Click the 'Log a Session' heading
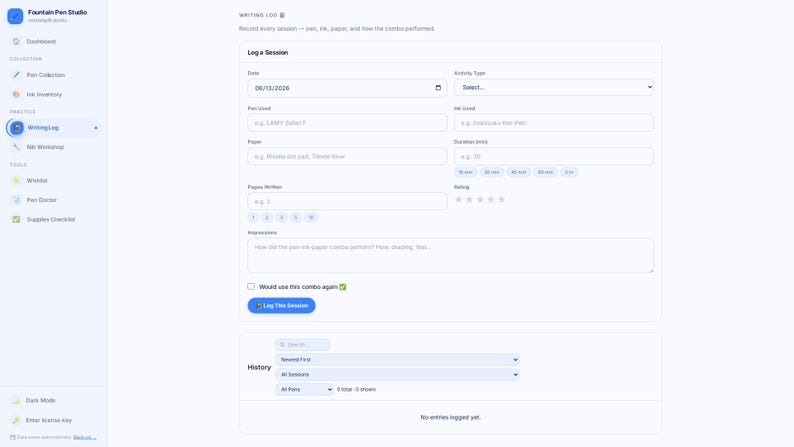Viewport: 794px width, 447px height. (268, 52)
